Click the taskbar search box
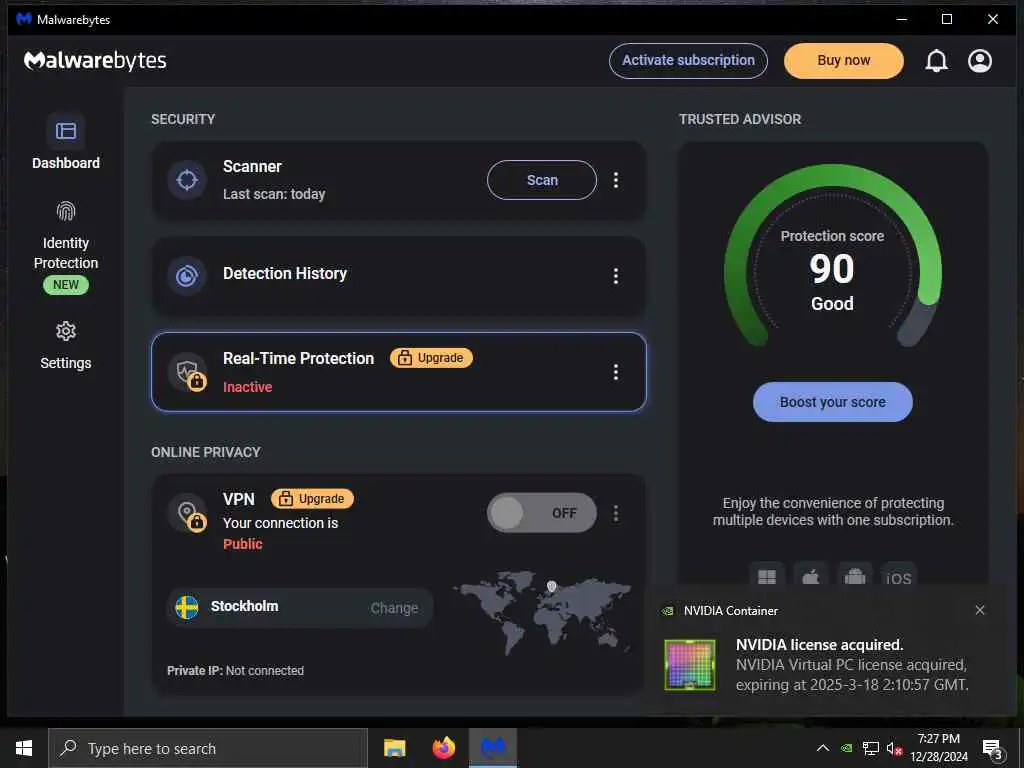Image resolution: width=1024 pixels, height=768 pixels. tap(208, 748)
